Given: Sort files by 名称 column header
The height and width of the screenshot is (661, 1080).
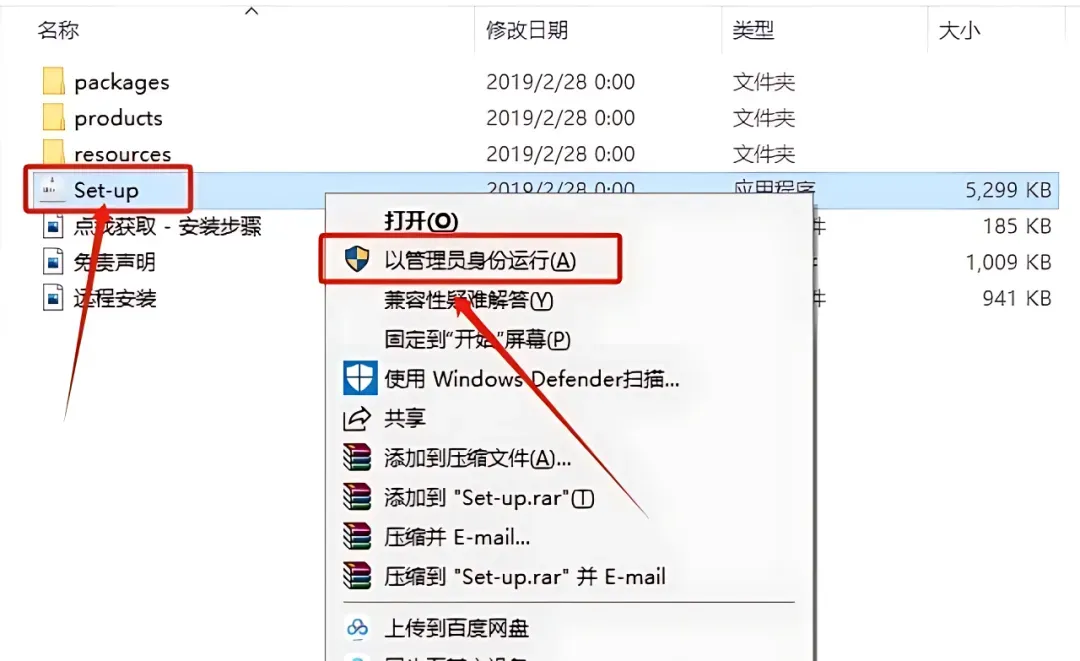Looking at the screenshot, I should (59, 30).
